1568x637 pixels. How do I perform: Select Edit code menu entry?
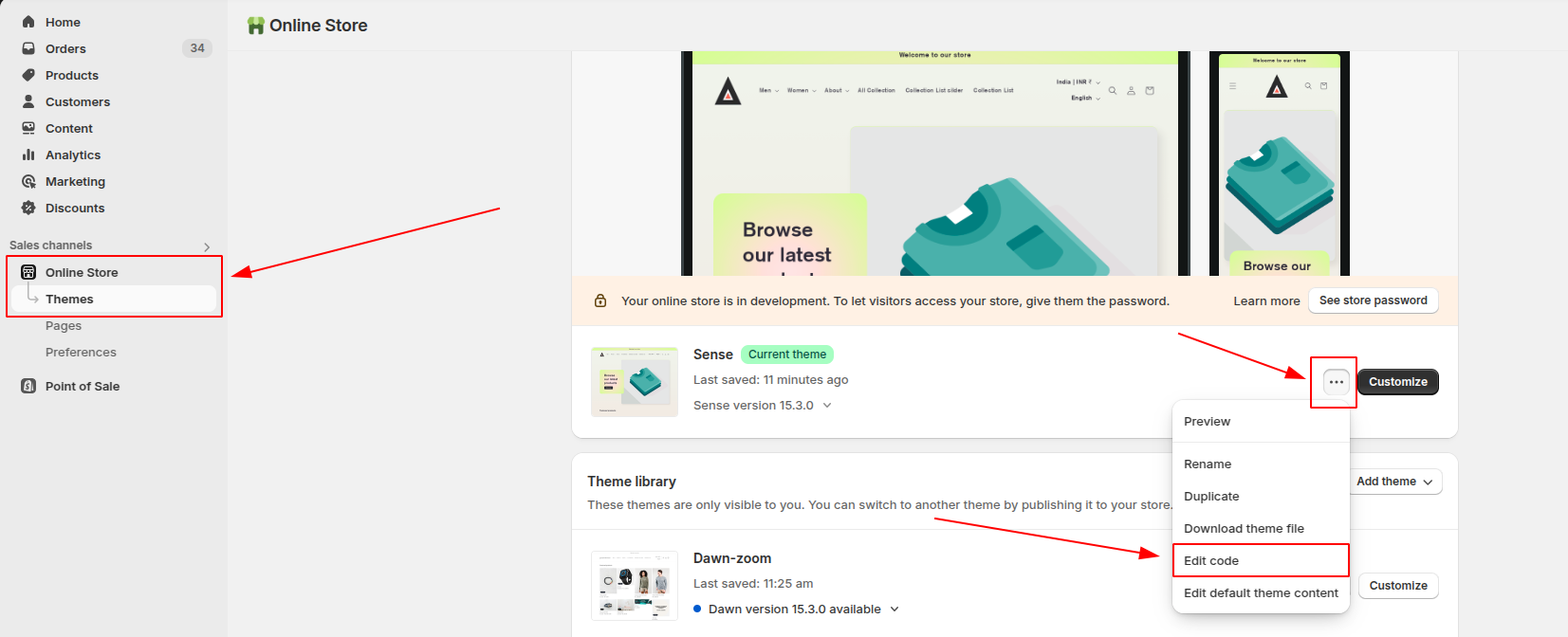click(1261, 560)
